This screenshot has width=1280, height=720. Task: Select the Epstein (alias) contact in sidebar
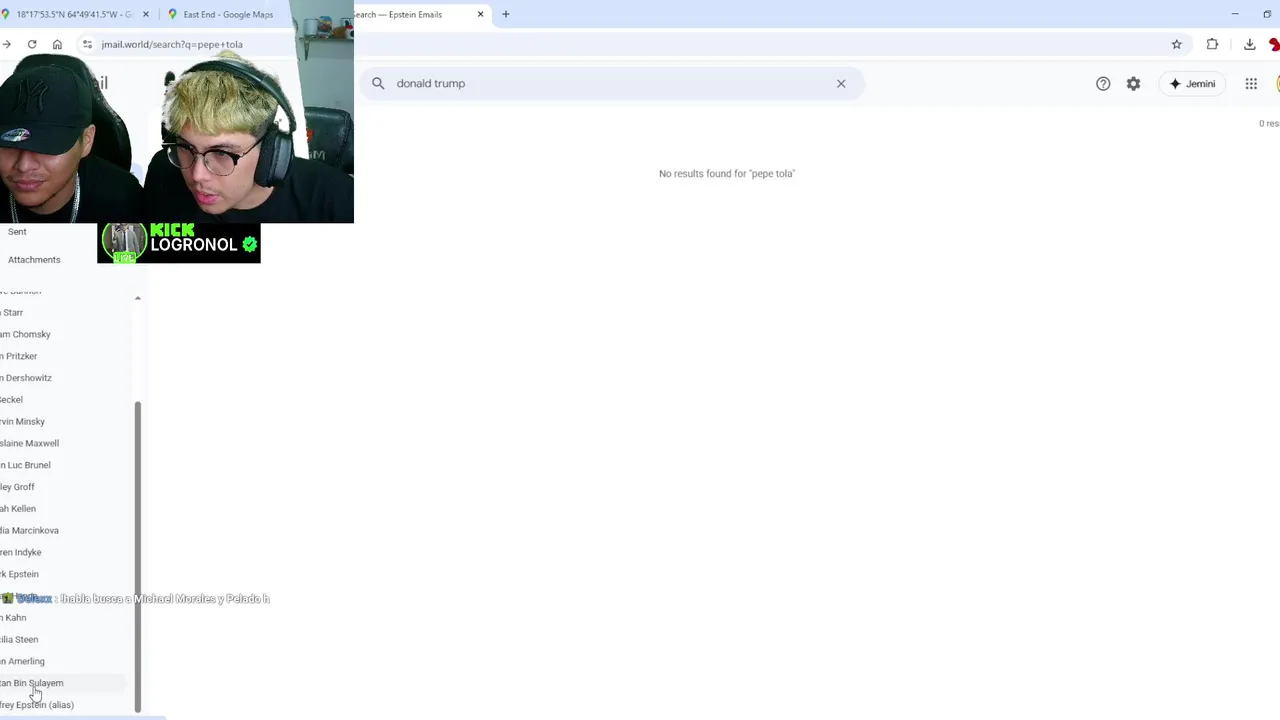pos(37,706)
